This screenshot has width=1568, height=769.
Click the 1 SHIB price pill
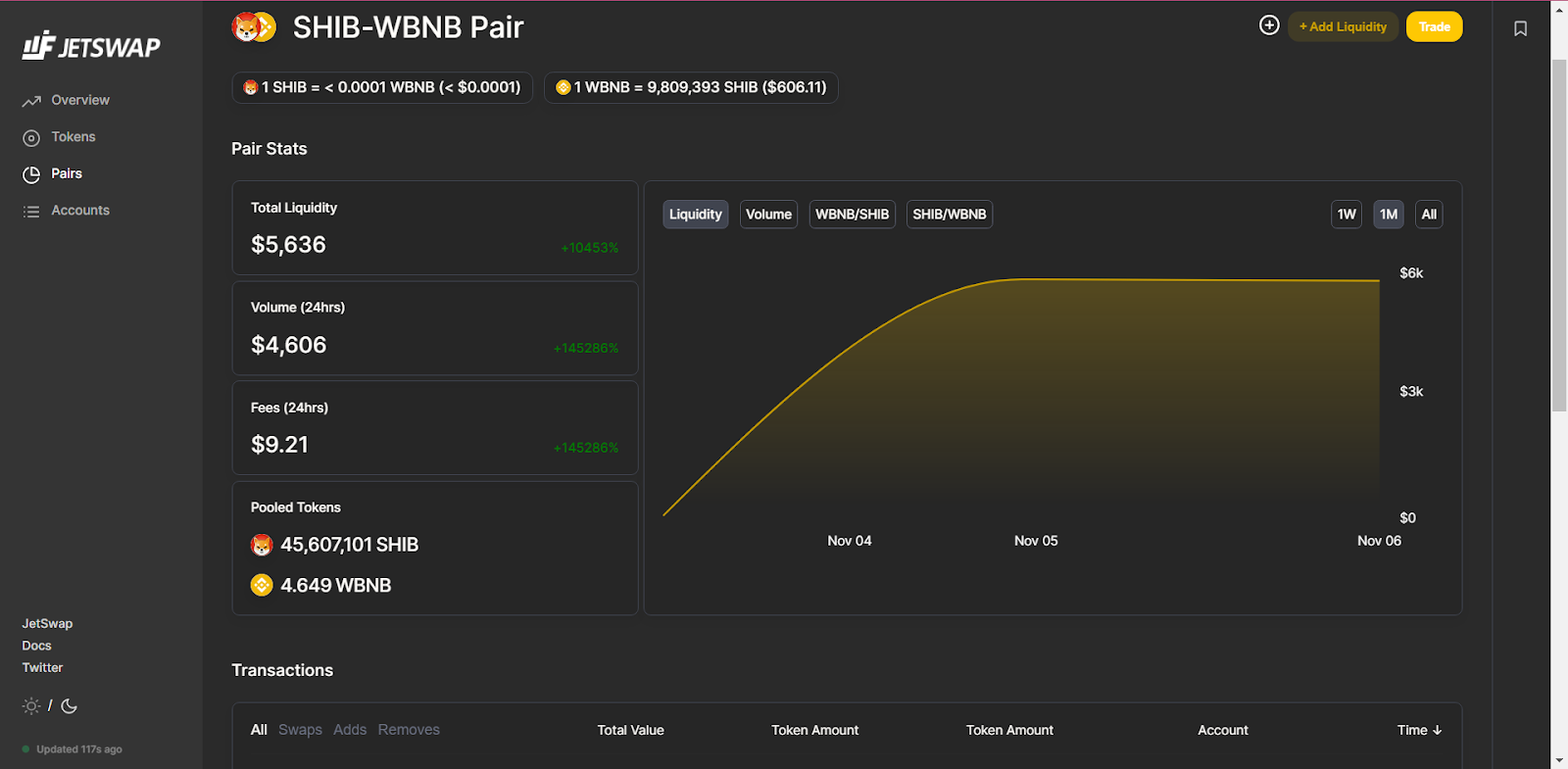382,87
